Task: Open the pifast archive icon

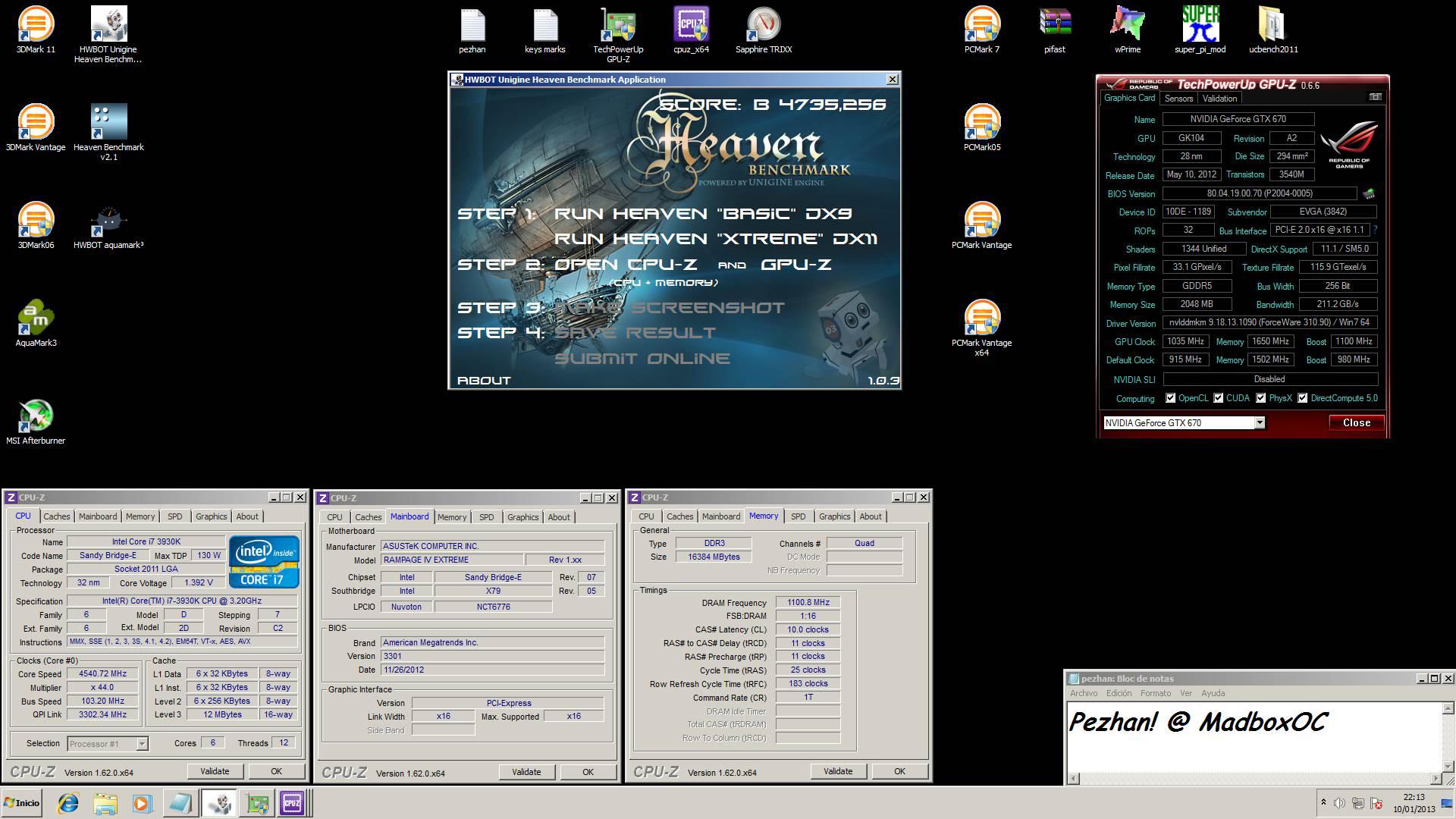Action: point(1054,30)
